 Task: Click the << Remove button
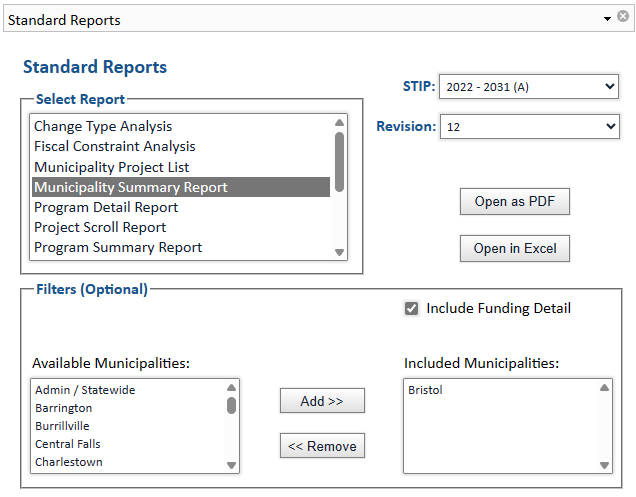322,446
